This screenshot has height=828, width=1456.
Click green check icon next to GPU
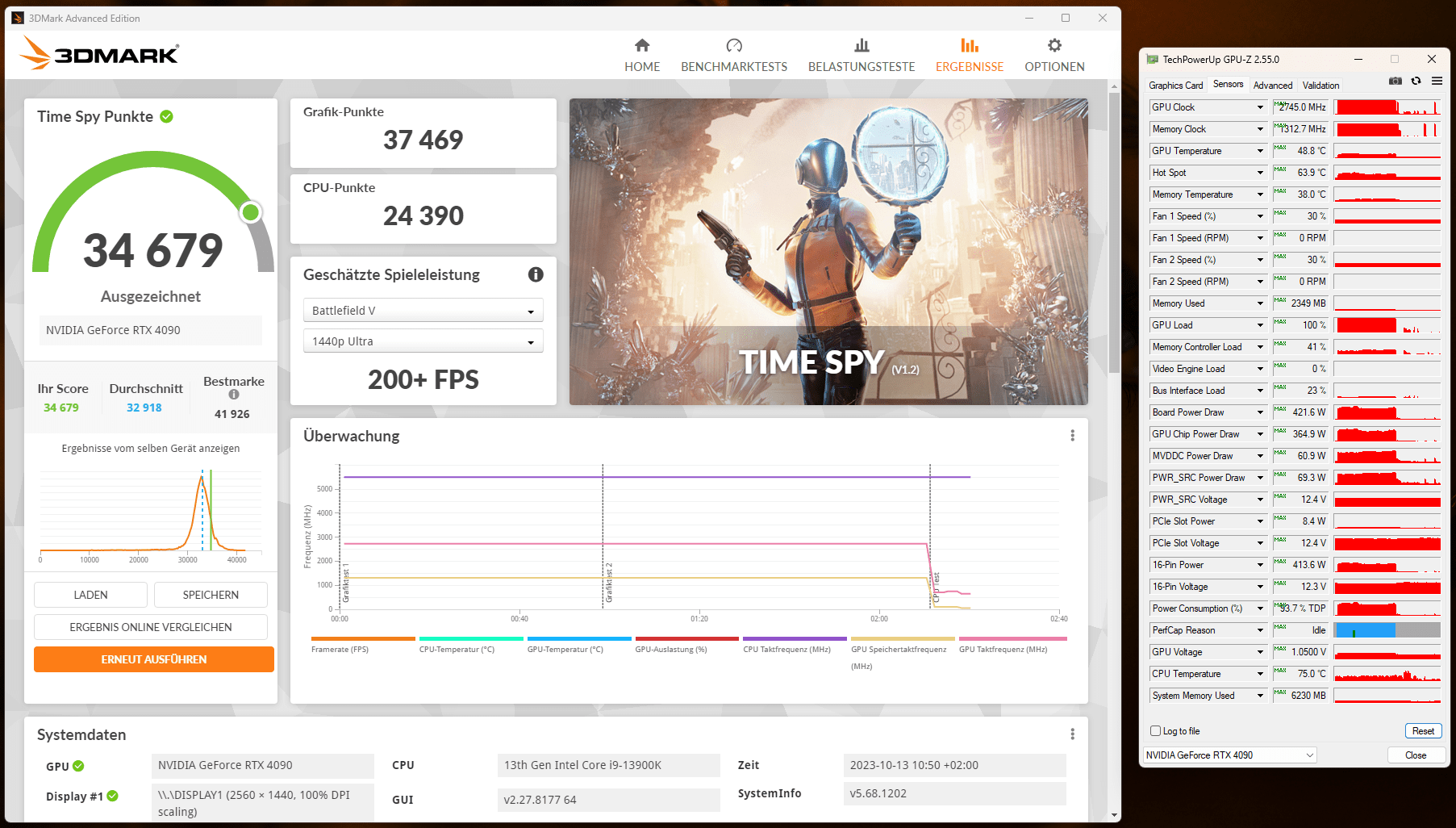78,766
